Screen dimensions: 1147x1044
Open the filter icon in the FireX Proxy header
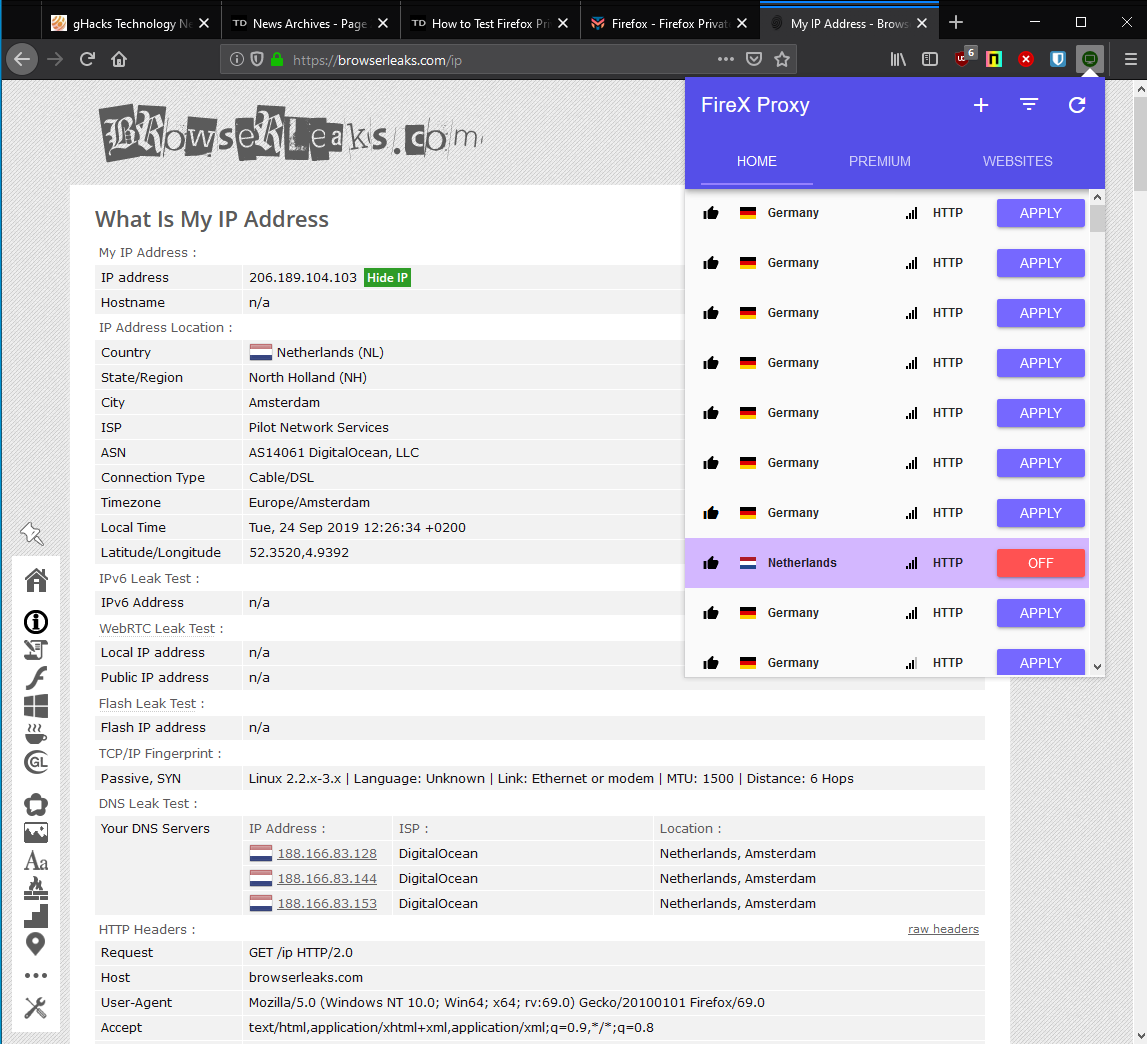pyautogui.click(x=1029, y=105)
